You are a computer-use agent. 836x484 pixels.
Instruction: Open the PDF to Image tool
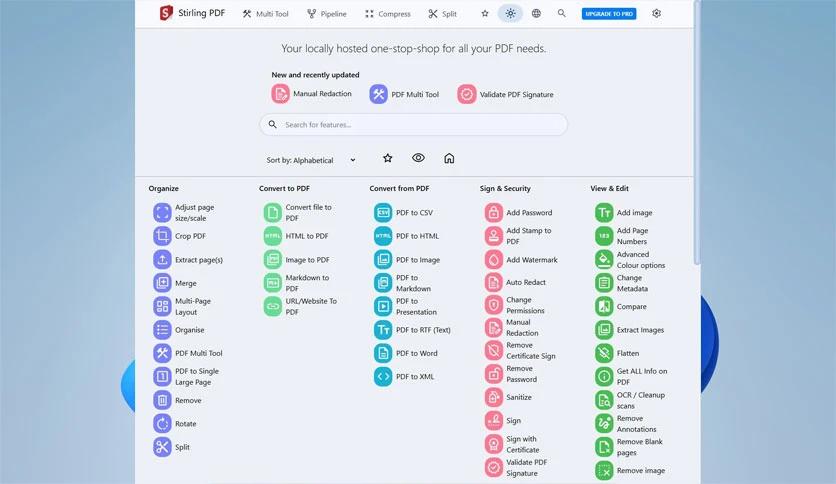[x=407, y=260]
